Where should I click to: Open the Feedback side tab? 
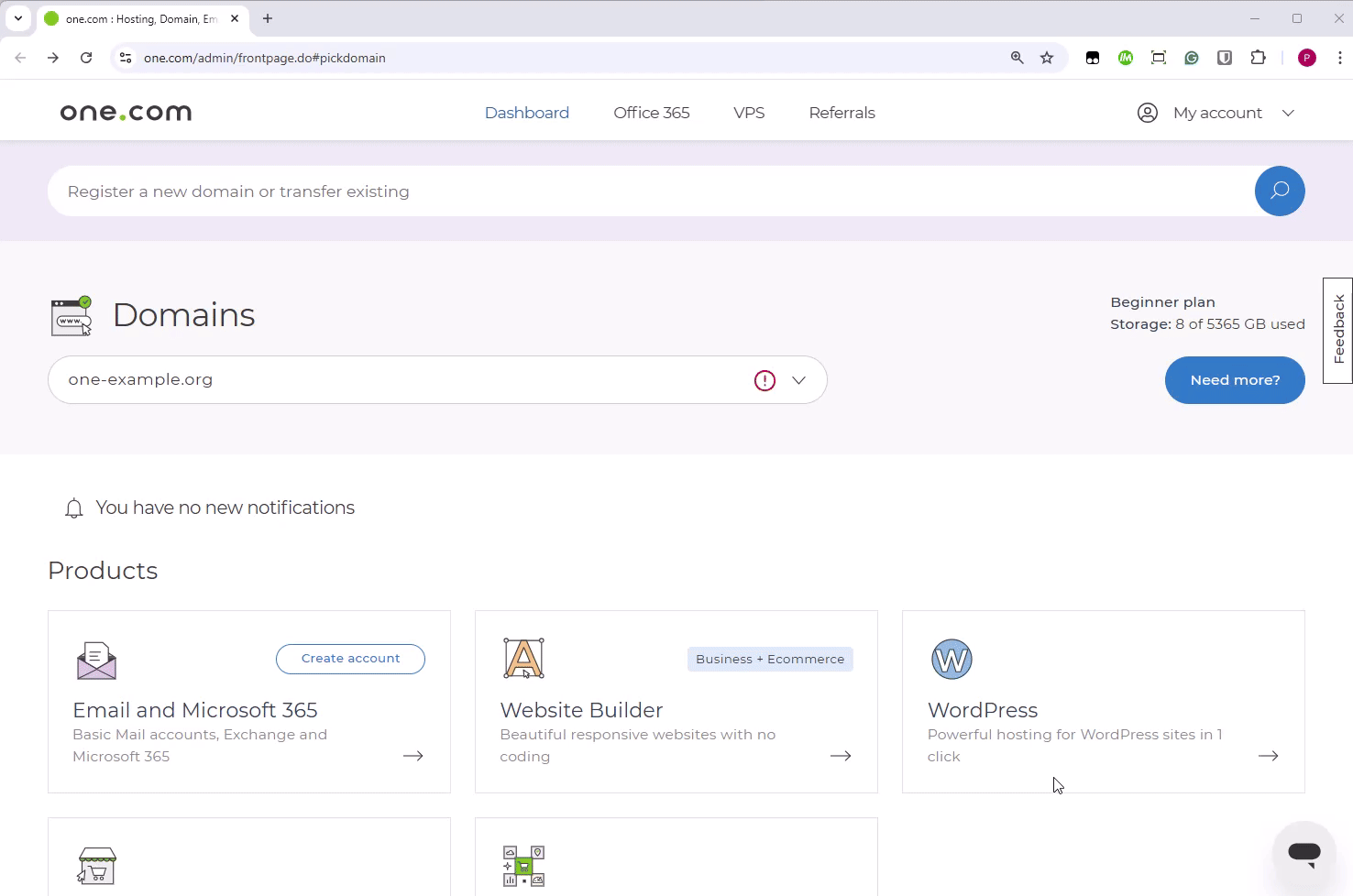[x=1337, y=330]
